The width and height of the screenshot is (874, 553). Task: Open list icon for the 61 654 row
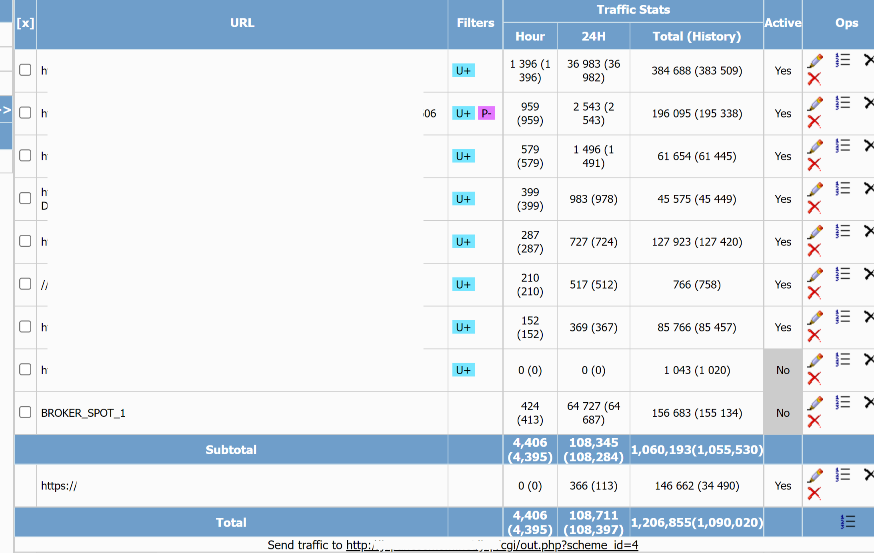(843, 146)
